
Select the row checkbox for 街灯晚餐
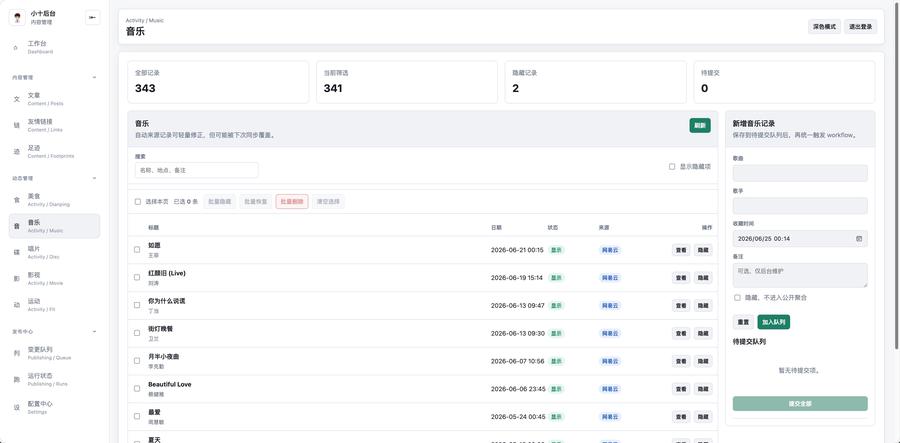click(x=137, y=333)
